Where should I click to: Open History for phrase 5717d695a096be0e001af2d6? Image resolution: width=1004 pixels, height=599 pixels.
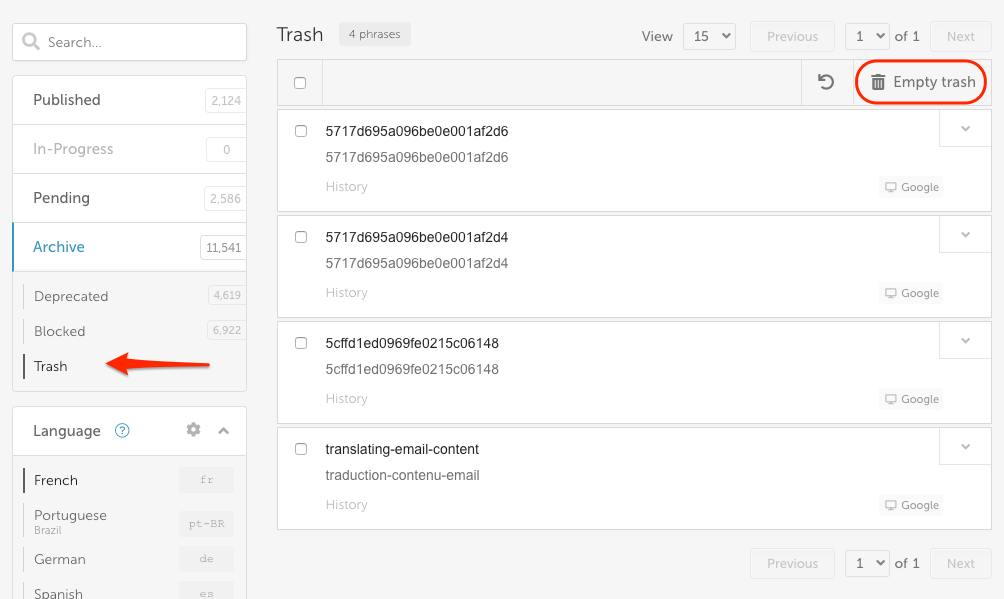[x=346, y=186]
